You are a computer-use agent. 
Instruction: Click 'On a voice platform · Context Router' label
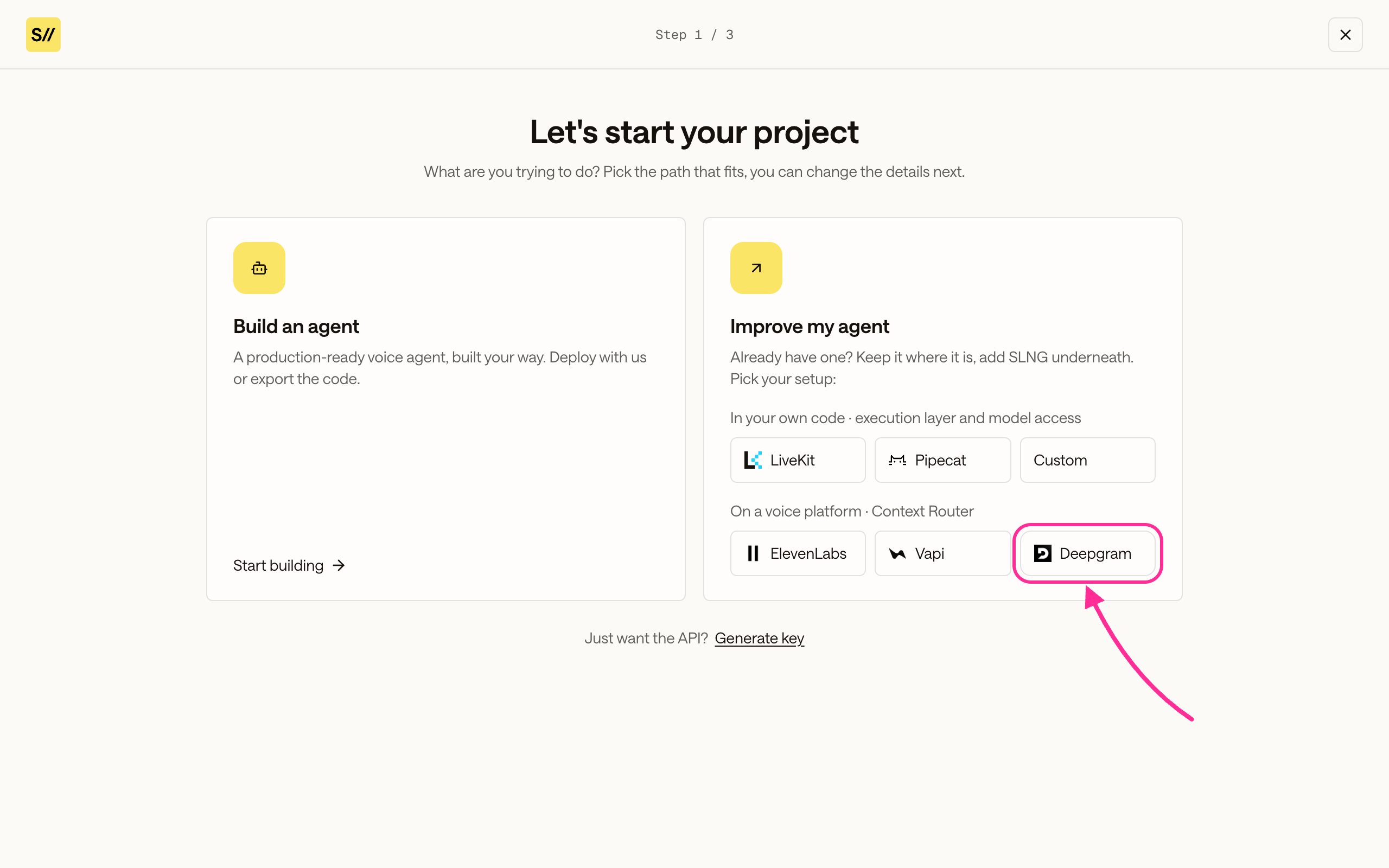pos(852,511)
